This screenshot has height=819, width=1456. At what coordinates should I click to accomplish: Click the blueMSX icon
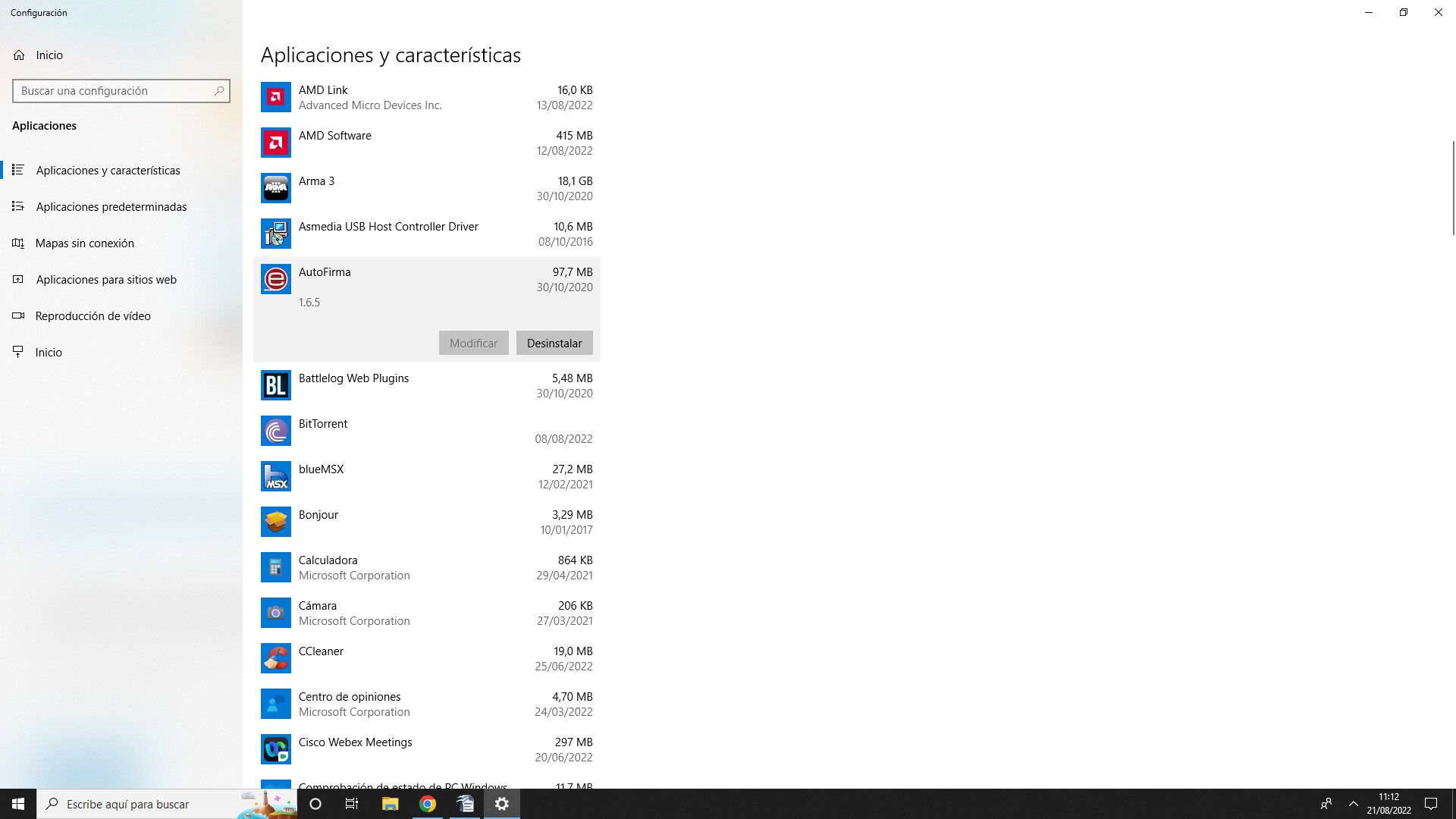(275, 476)
